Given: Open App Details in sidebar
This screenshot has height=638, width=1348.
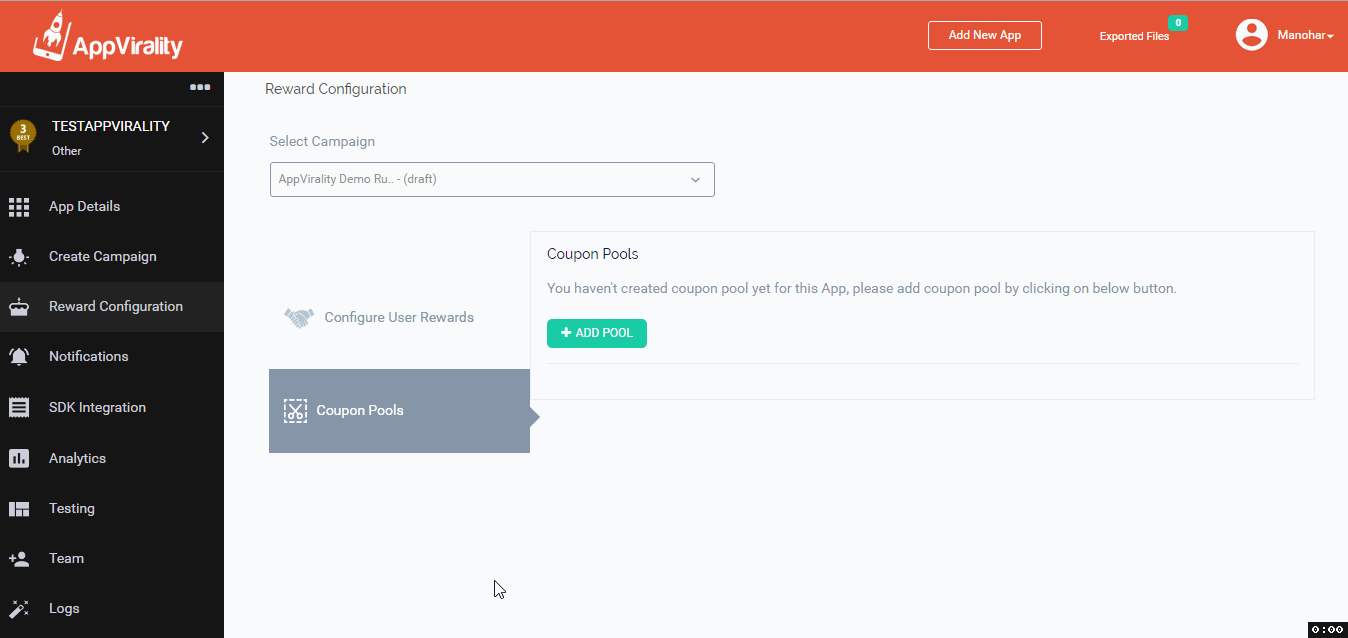Looking at the screenshot, I should click(112, 207).
